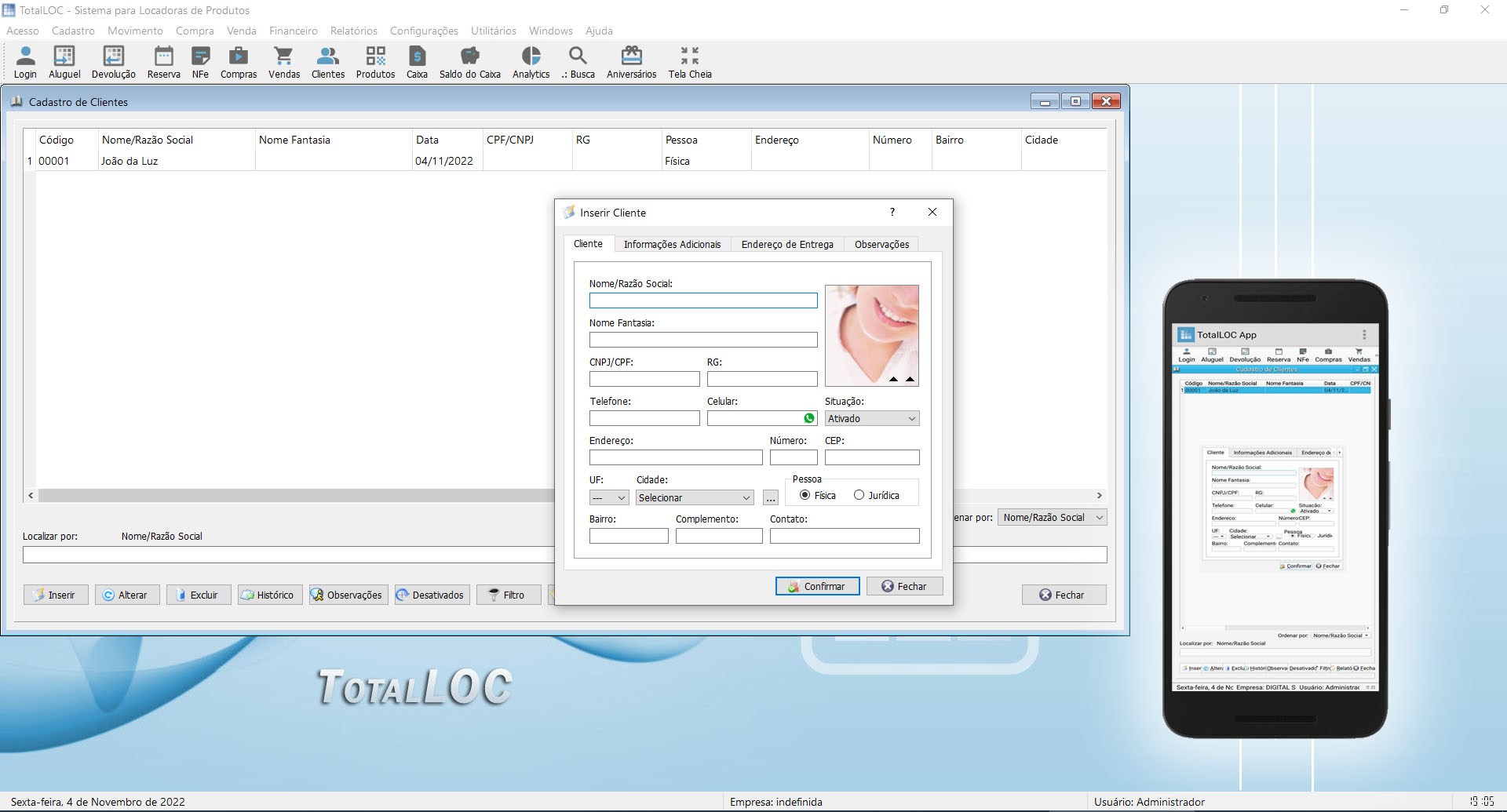This screenshot has width=1507, height=812.
Task: Open the Financeiro menu
Action: click(x=294, y=31)
